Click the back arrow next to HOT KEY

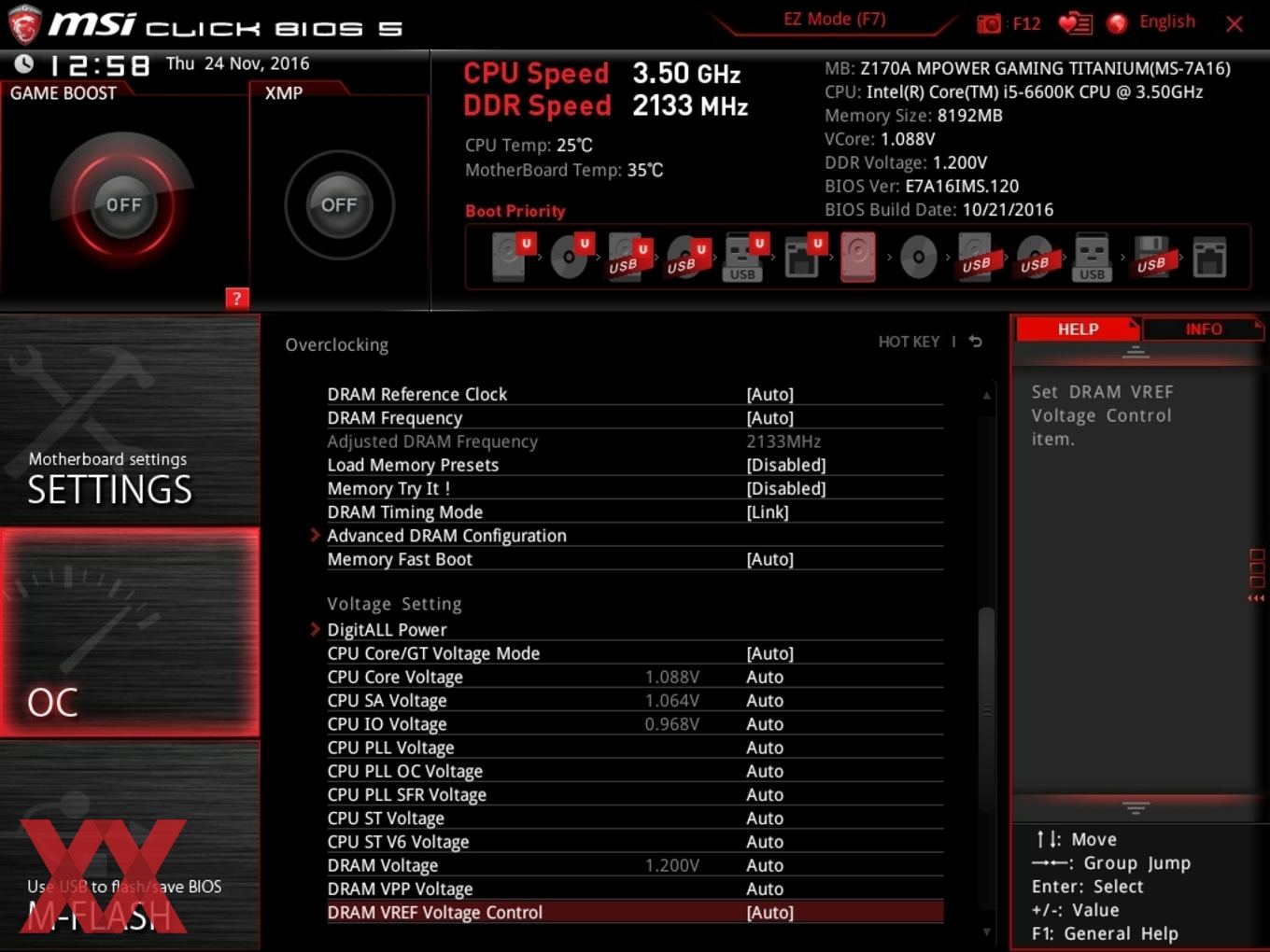coord(976,342)
